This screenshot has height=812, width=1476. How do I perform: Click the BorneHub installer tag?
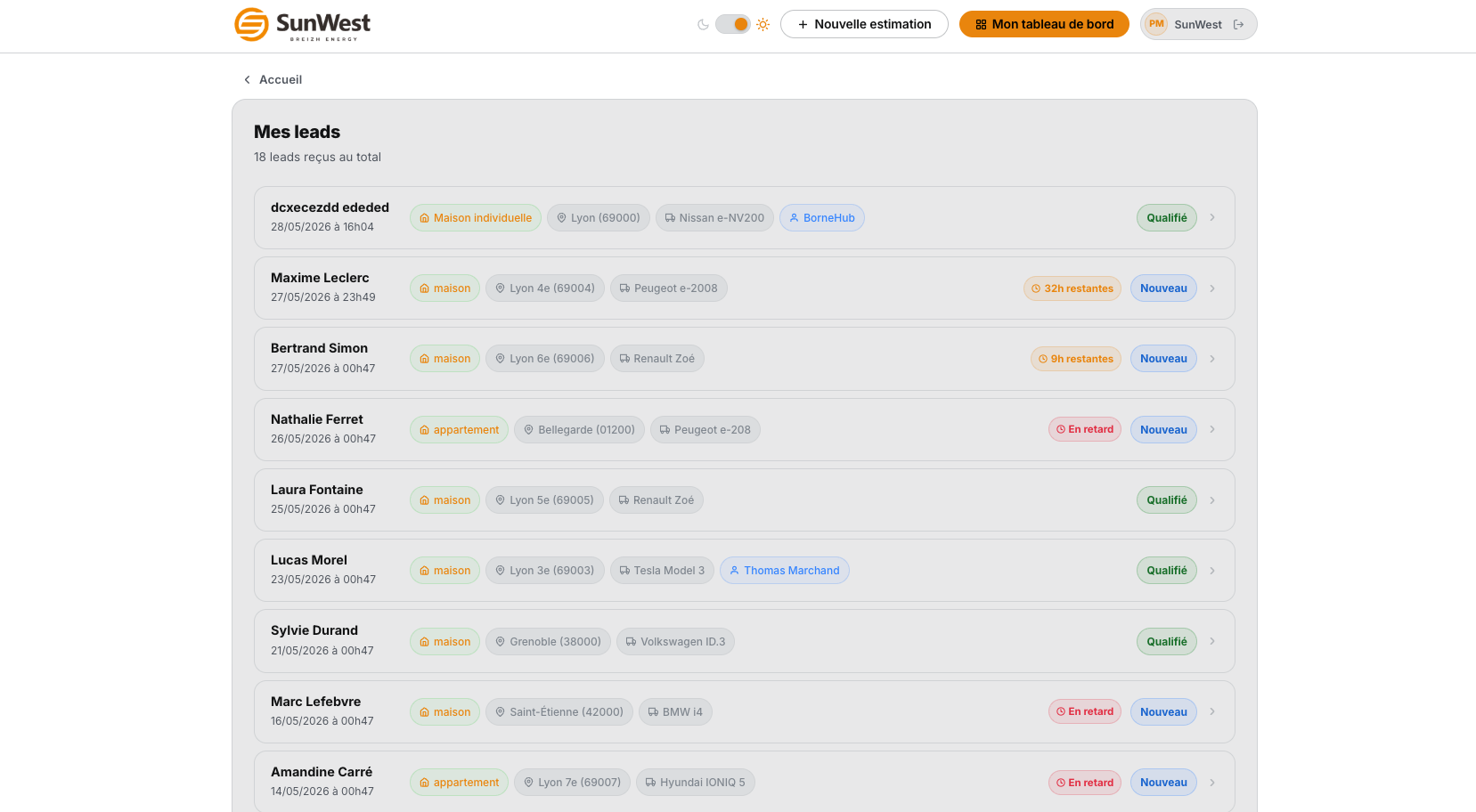[822, 218]
